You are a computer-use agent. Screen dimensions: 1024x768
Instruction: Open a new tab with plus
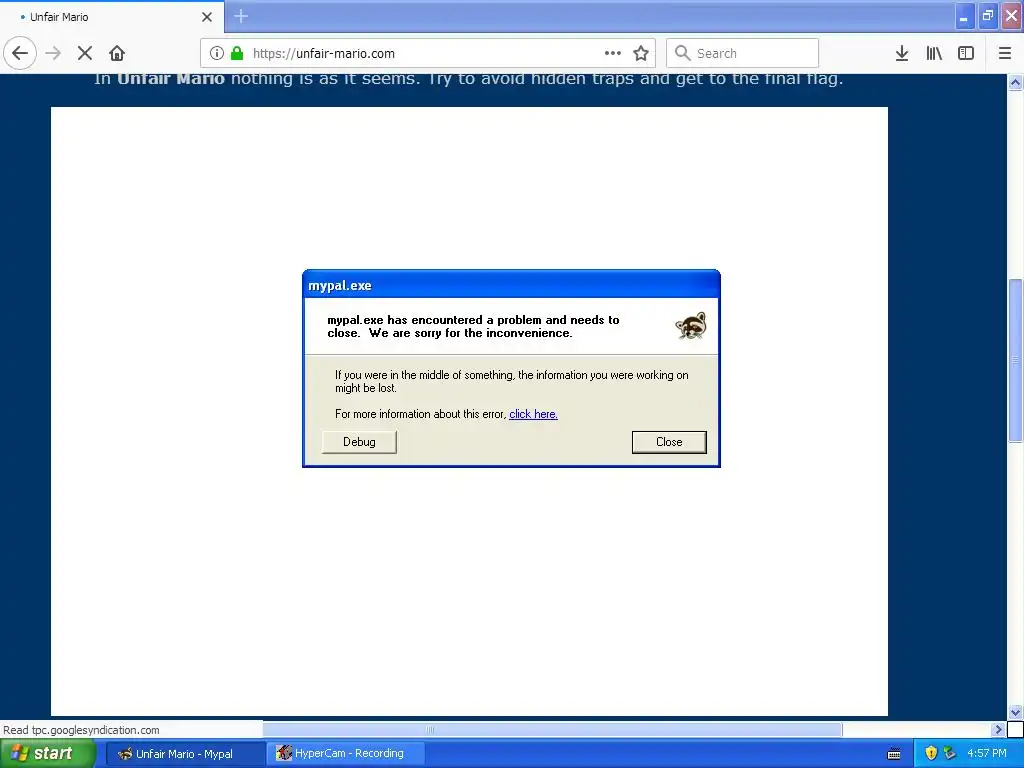tap(241, 16)
